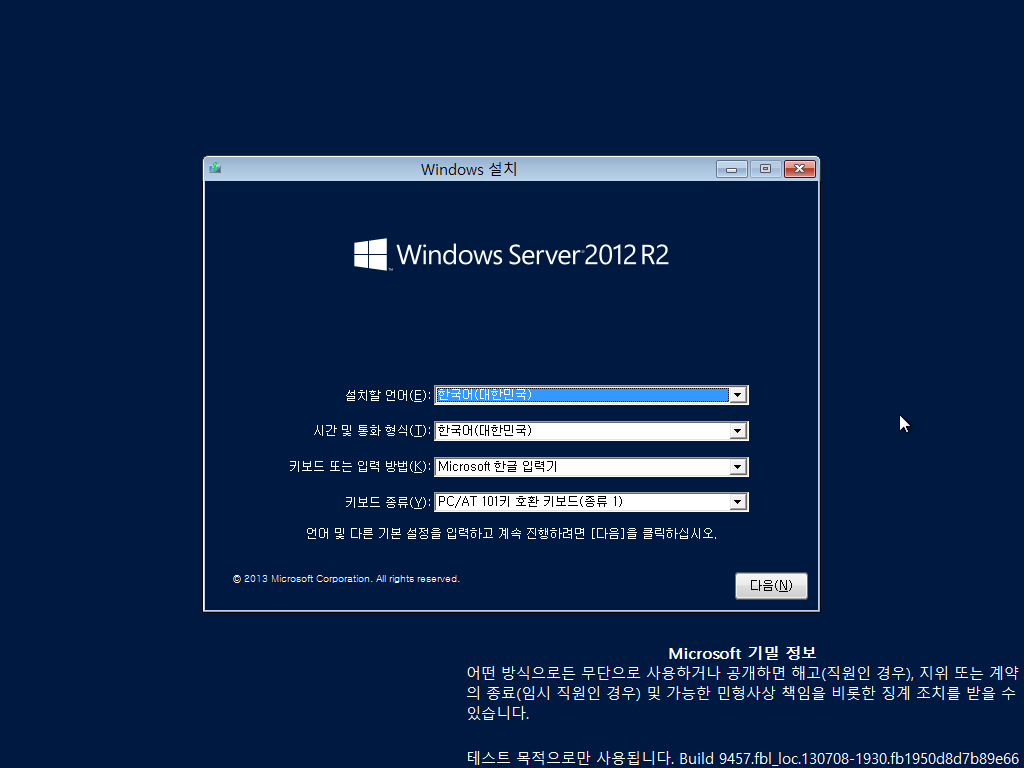Viewport: 1024px width, 768px height.
Task: Open the 설치할 언어 dropdown arrow
Action: click(x=737, y=395)
